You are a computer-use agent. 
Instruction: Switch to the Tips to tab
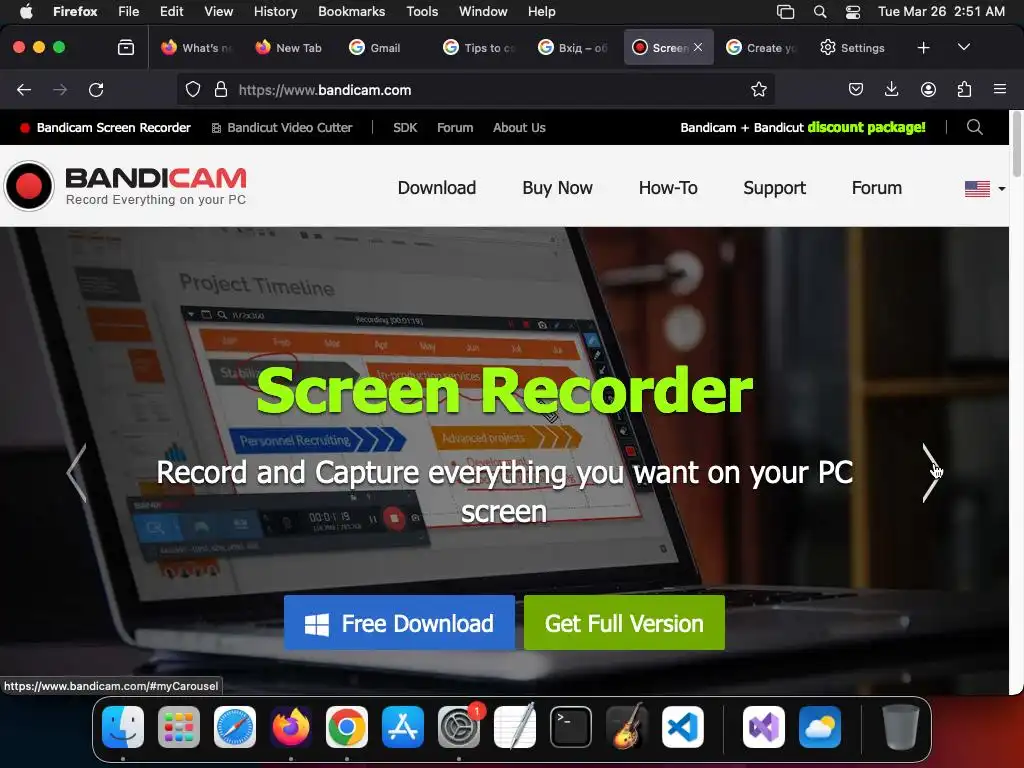pyautogui.click(x=480, y=48)
